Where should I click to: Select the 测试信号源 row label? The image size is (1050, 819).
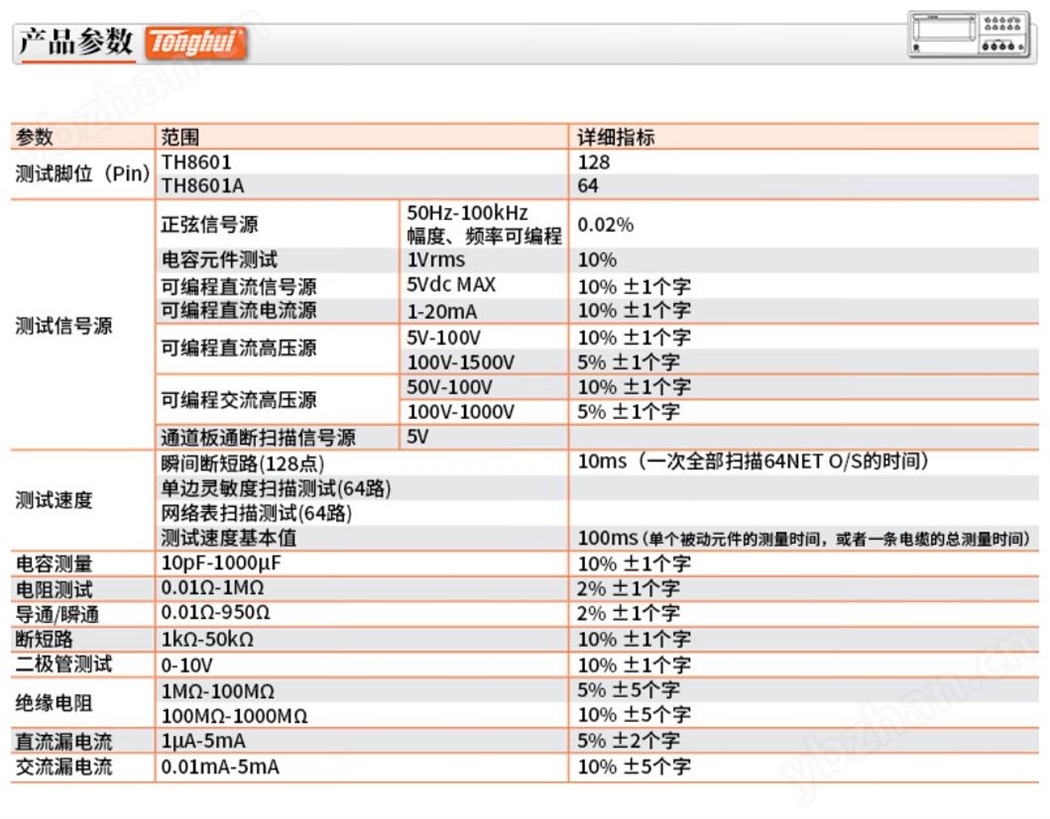(64, 325)
